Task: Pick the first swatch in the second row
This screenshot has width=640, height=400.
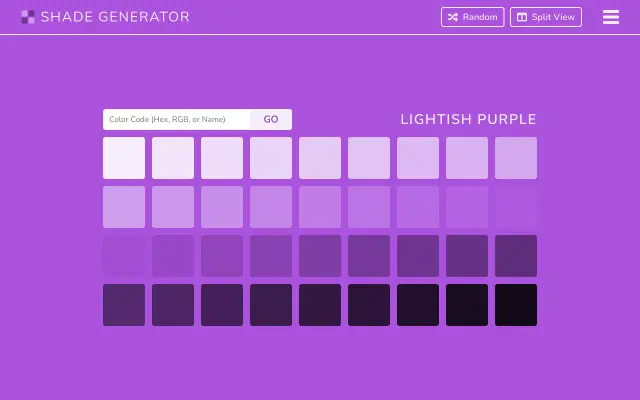Action: click(x=124, y=207)
